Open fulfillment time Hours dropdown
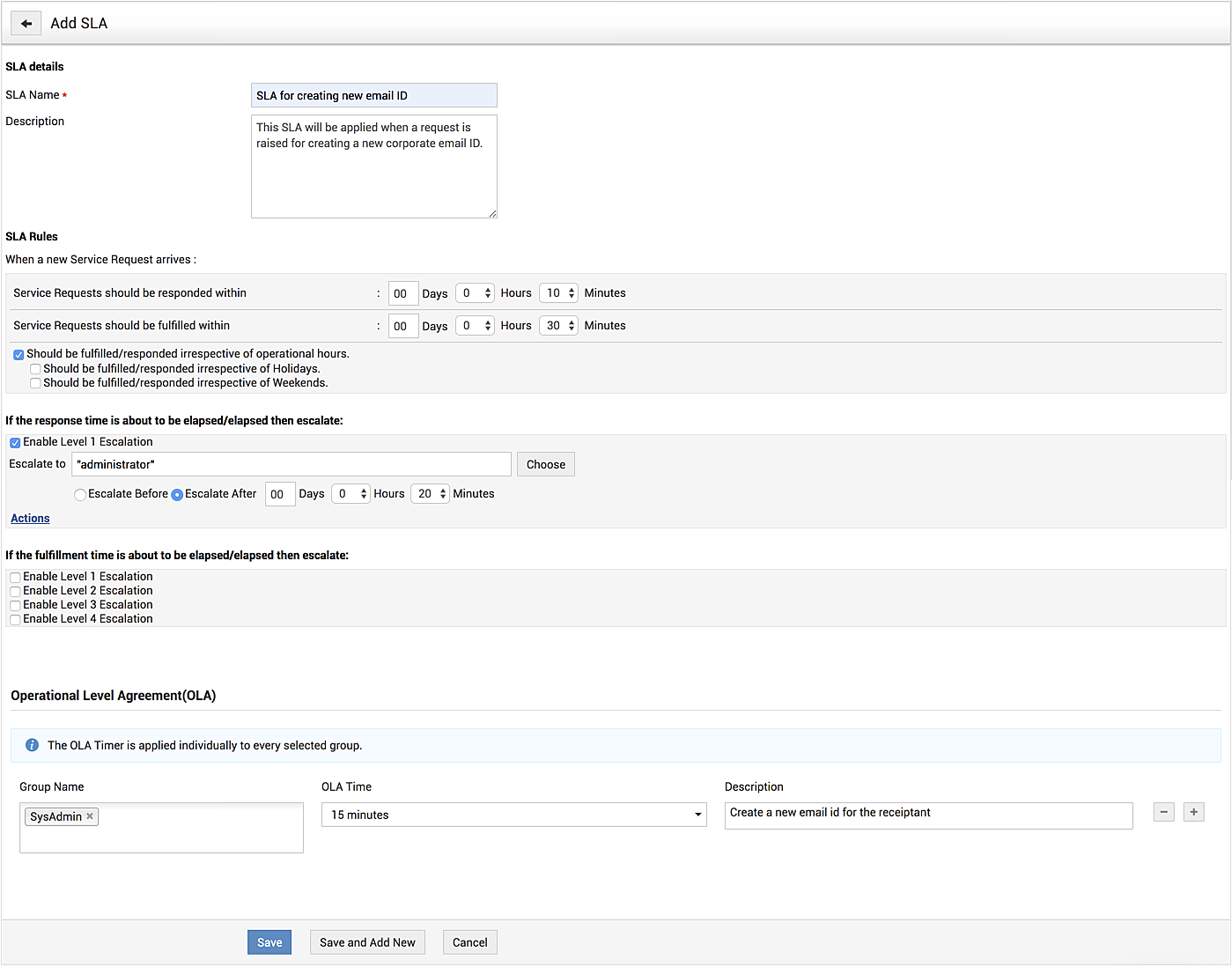Image resolution: width=1232 pixels, height=967 pixels. [x=475, y=326]
